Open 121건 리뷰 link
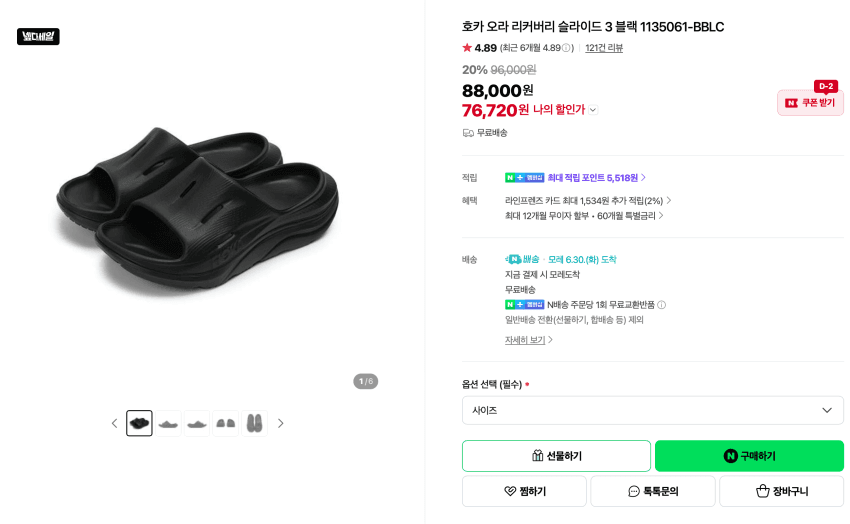 click(604, 48)
